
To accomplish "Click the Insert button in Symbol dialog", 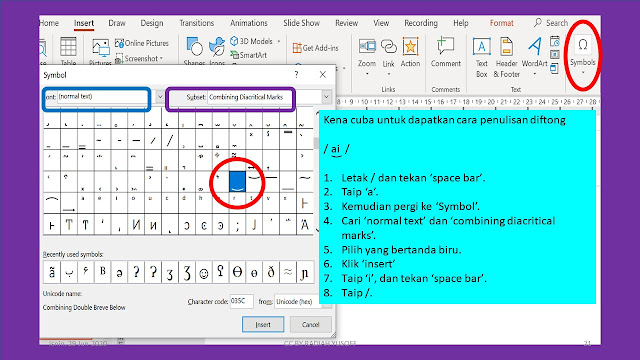I will click(263, 324).
